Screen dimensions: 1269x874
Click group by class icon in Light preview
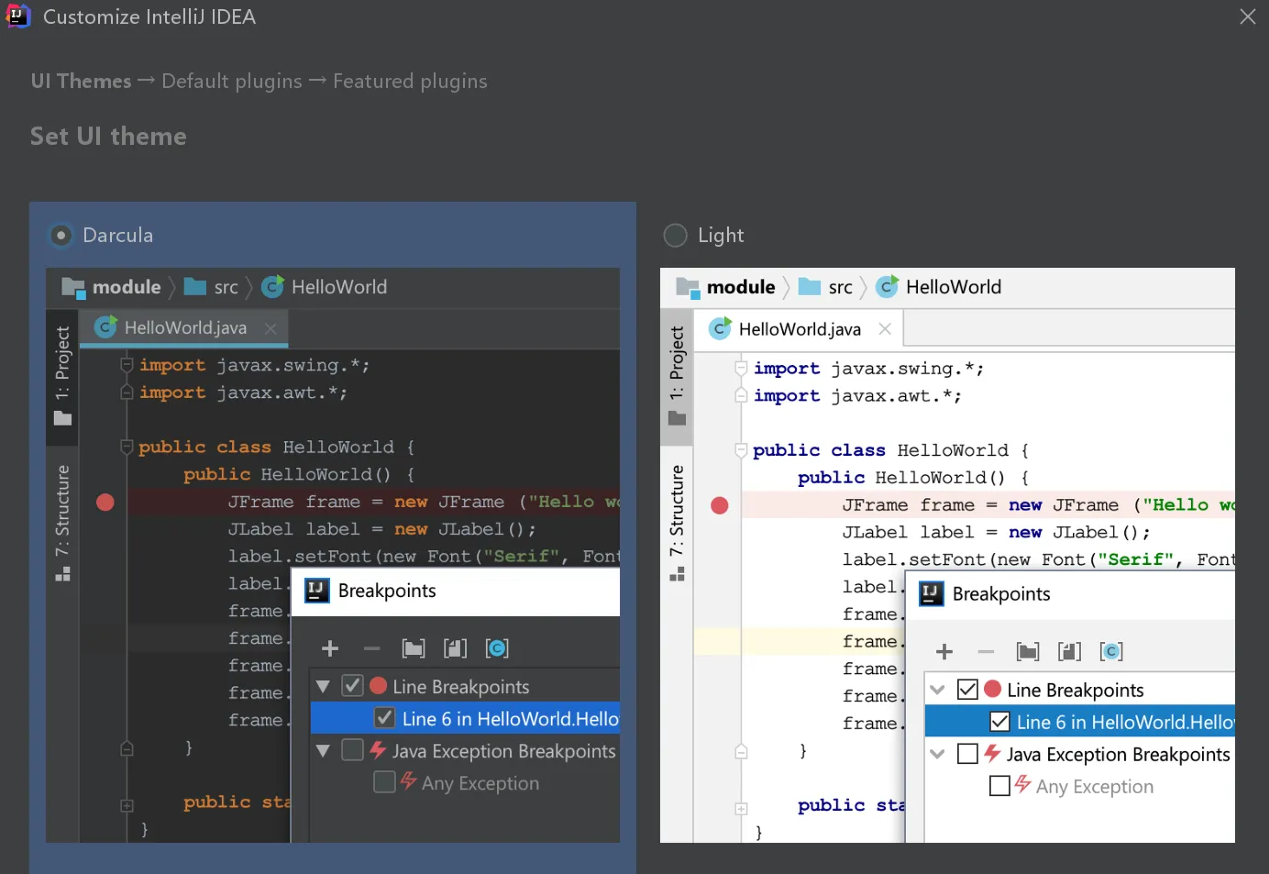pos(1111,652)
